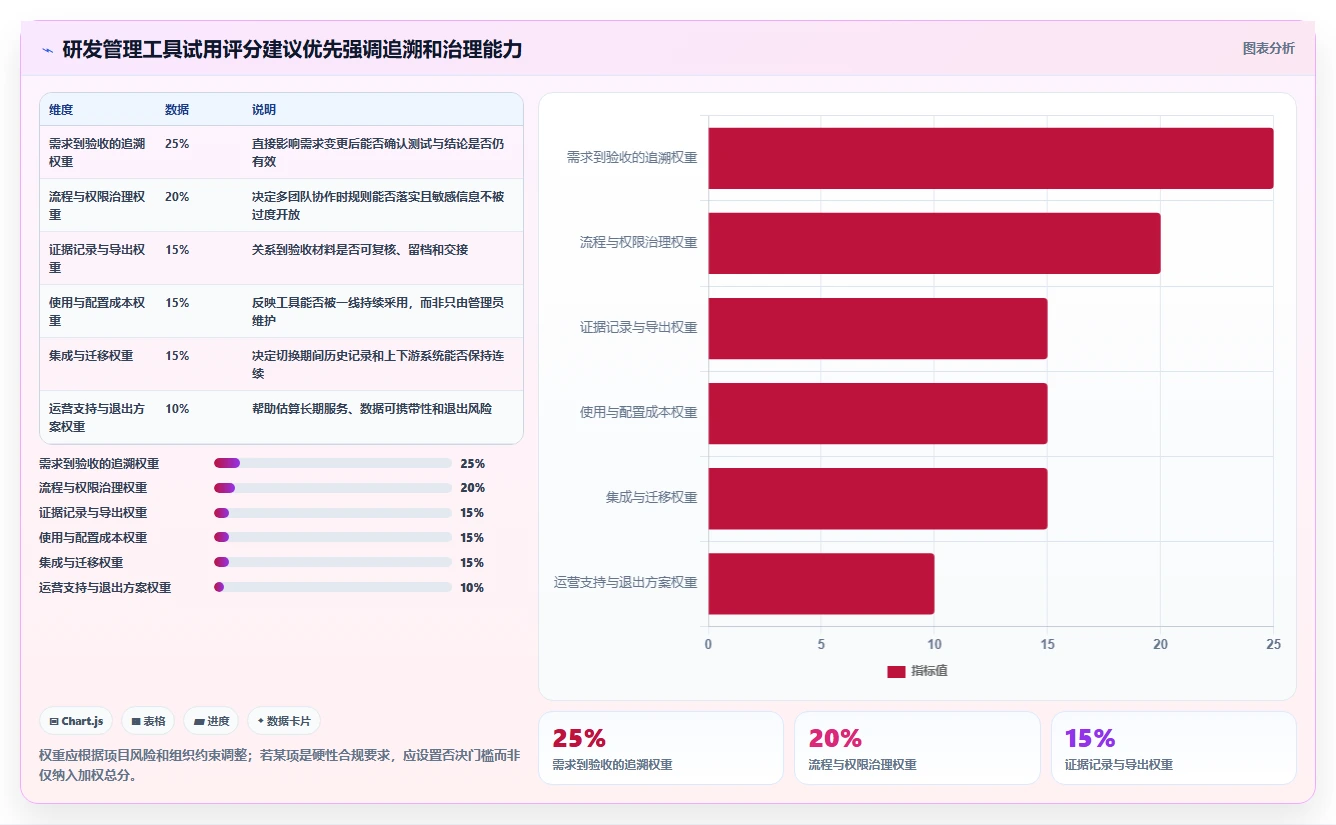The height and width of the screenshot is (825, 1336).
Task: Click the x-axis tick label 15
Action: click(1047, 645)
